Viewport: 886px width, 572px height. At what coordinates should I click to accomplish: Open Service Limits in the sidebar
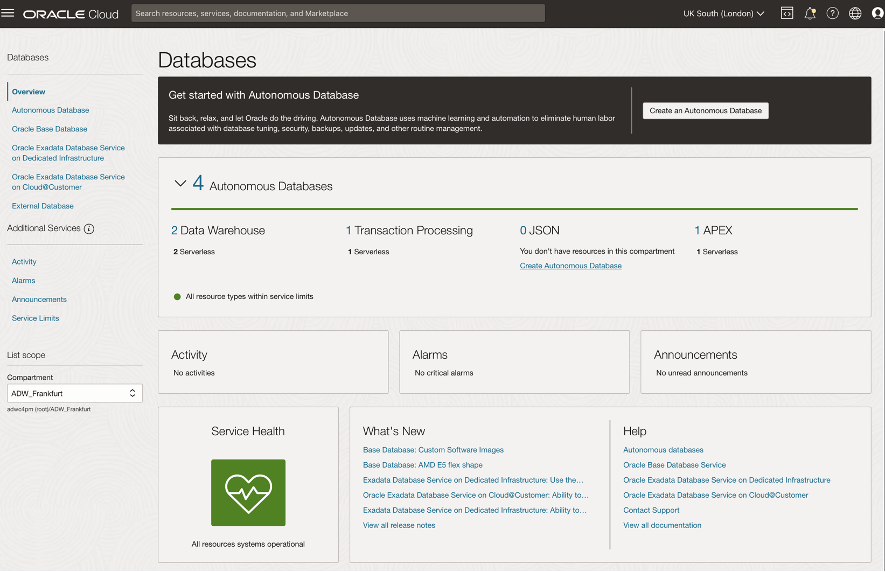pyautogui.click(x=35, y=318)
